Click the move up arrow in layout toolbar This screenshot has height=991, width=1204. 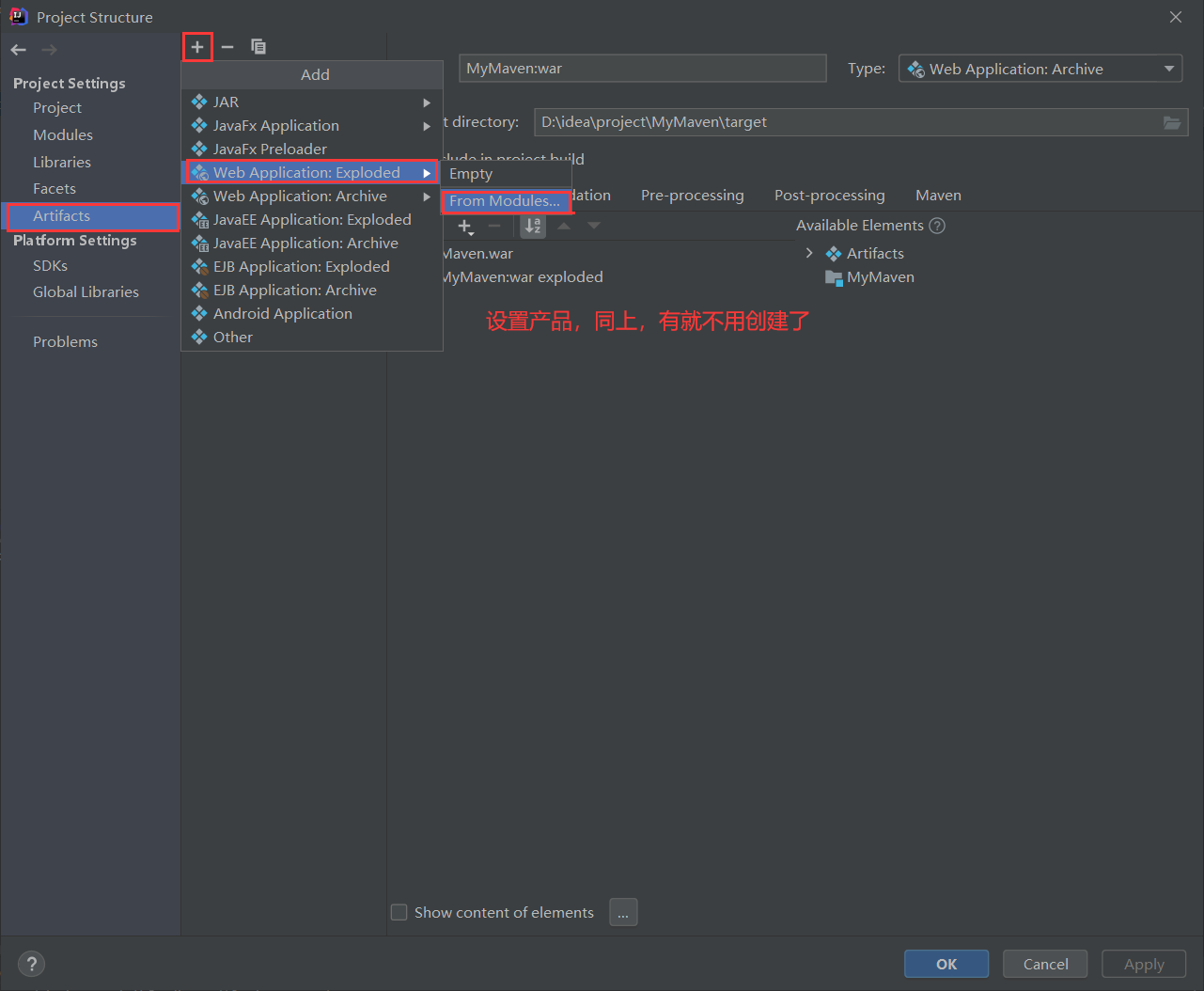pyautogui.click(x=564, y=226)
